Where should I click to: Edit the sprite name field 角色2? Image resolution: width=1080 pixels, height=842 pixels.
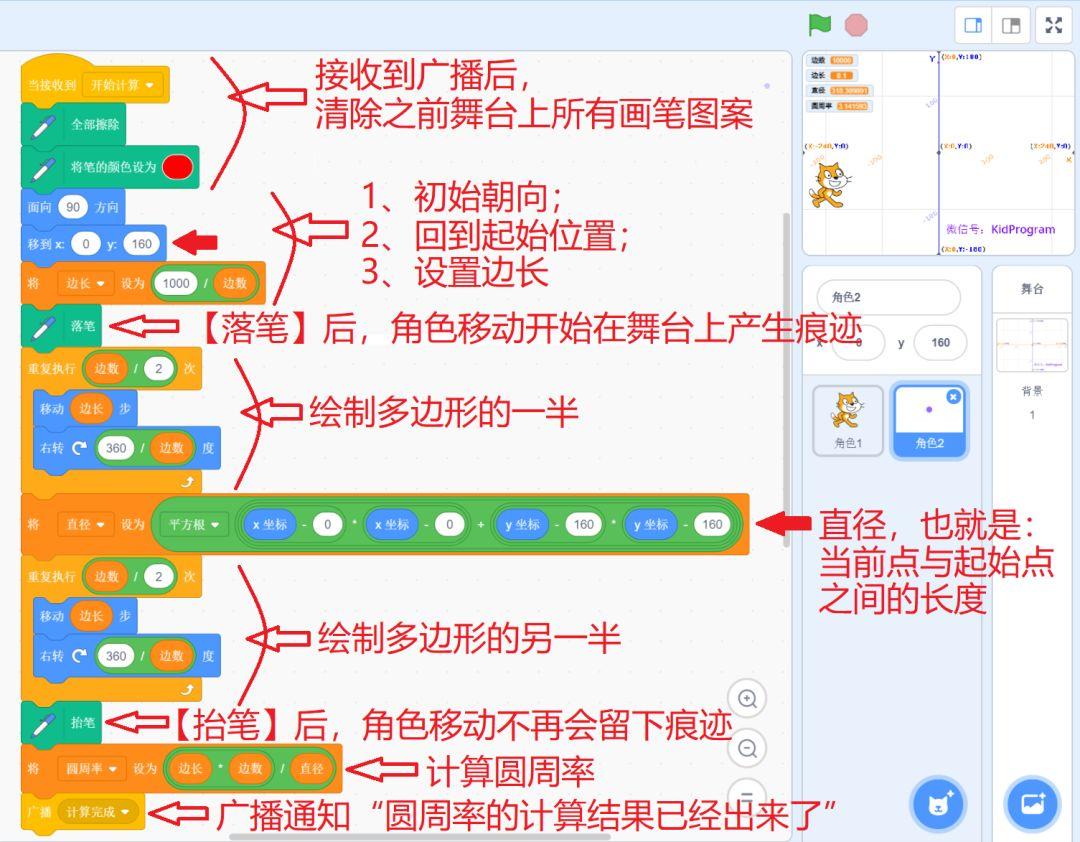pos(888,297)
